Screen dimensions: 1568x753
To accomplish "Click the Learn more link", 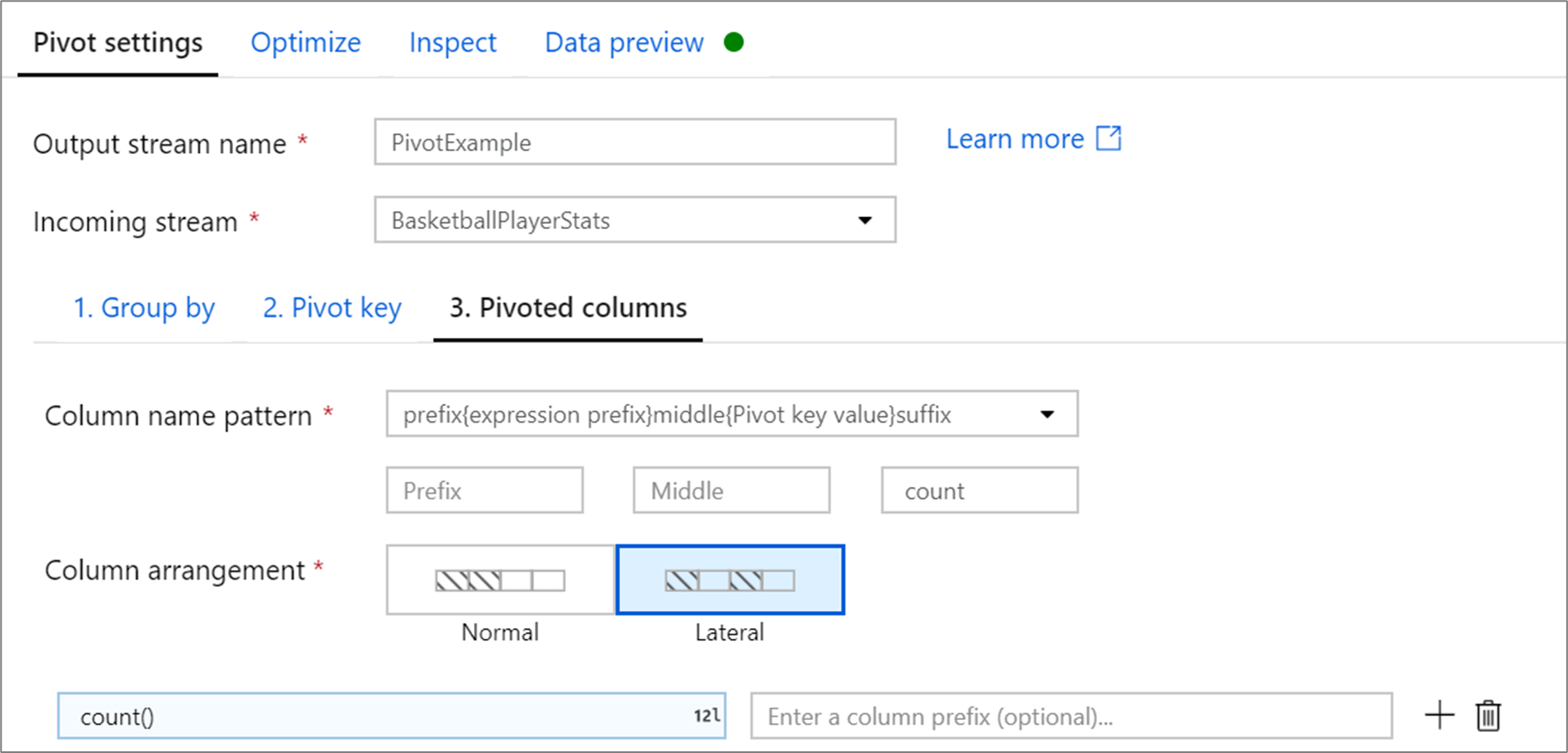I will tap(1015, 139).
